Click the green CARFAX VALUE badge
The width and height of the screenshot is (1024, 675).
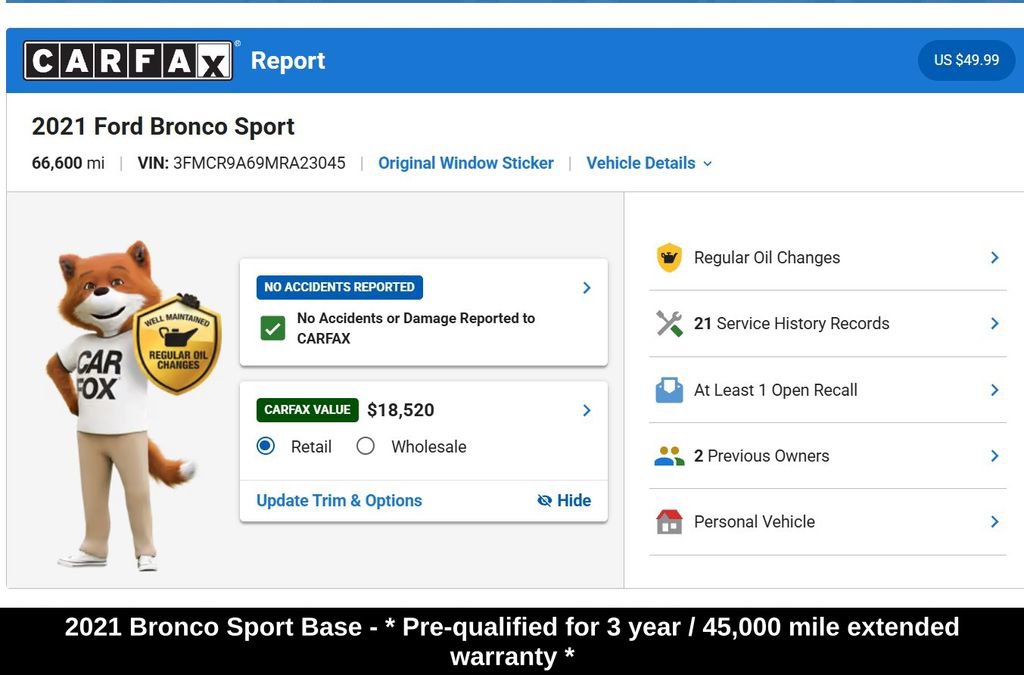tap(307, 410)
